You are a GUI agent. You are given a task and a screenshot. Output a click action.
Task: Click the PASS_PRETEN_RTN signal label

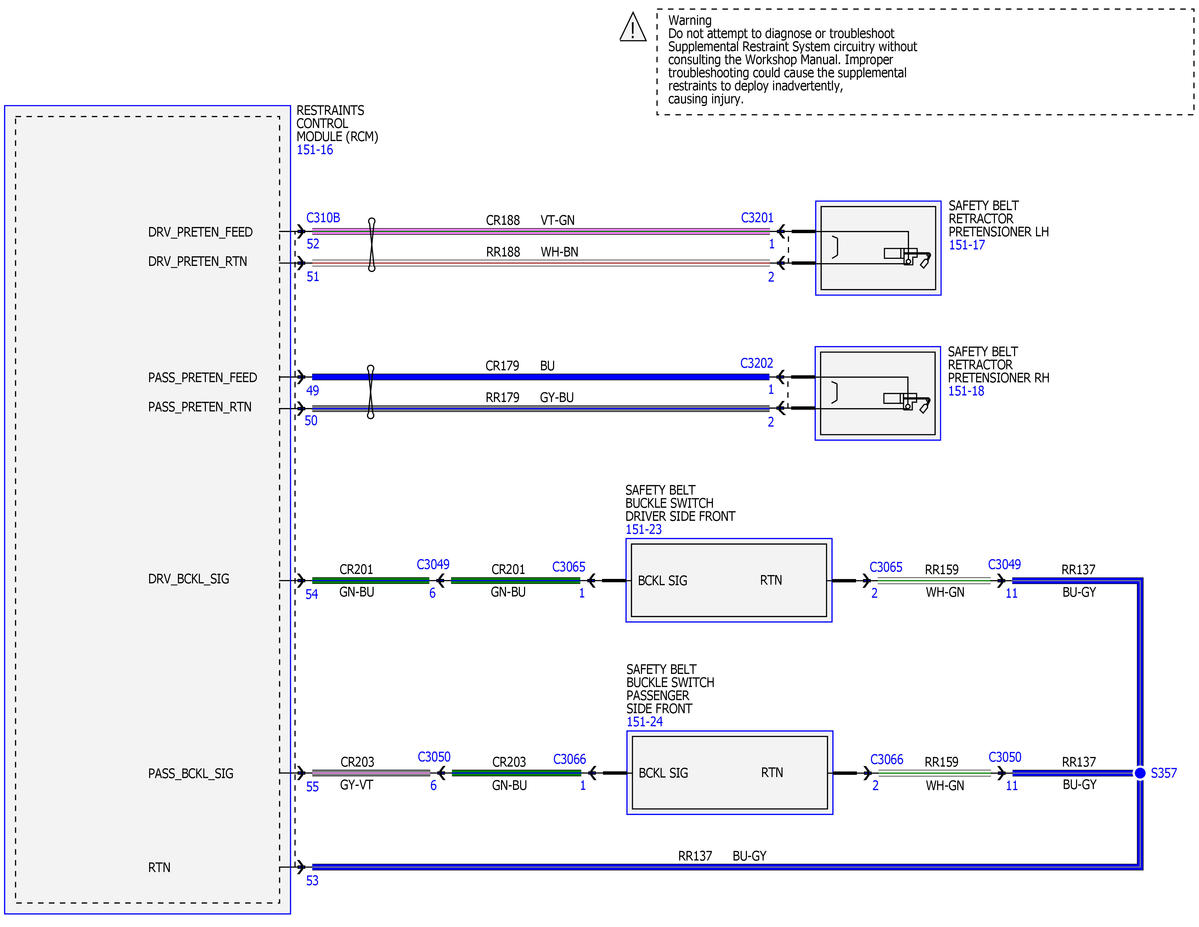200,407
